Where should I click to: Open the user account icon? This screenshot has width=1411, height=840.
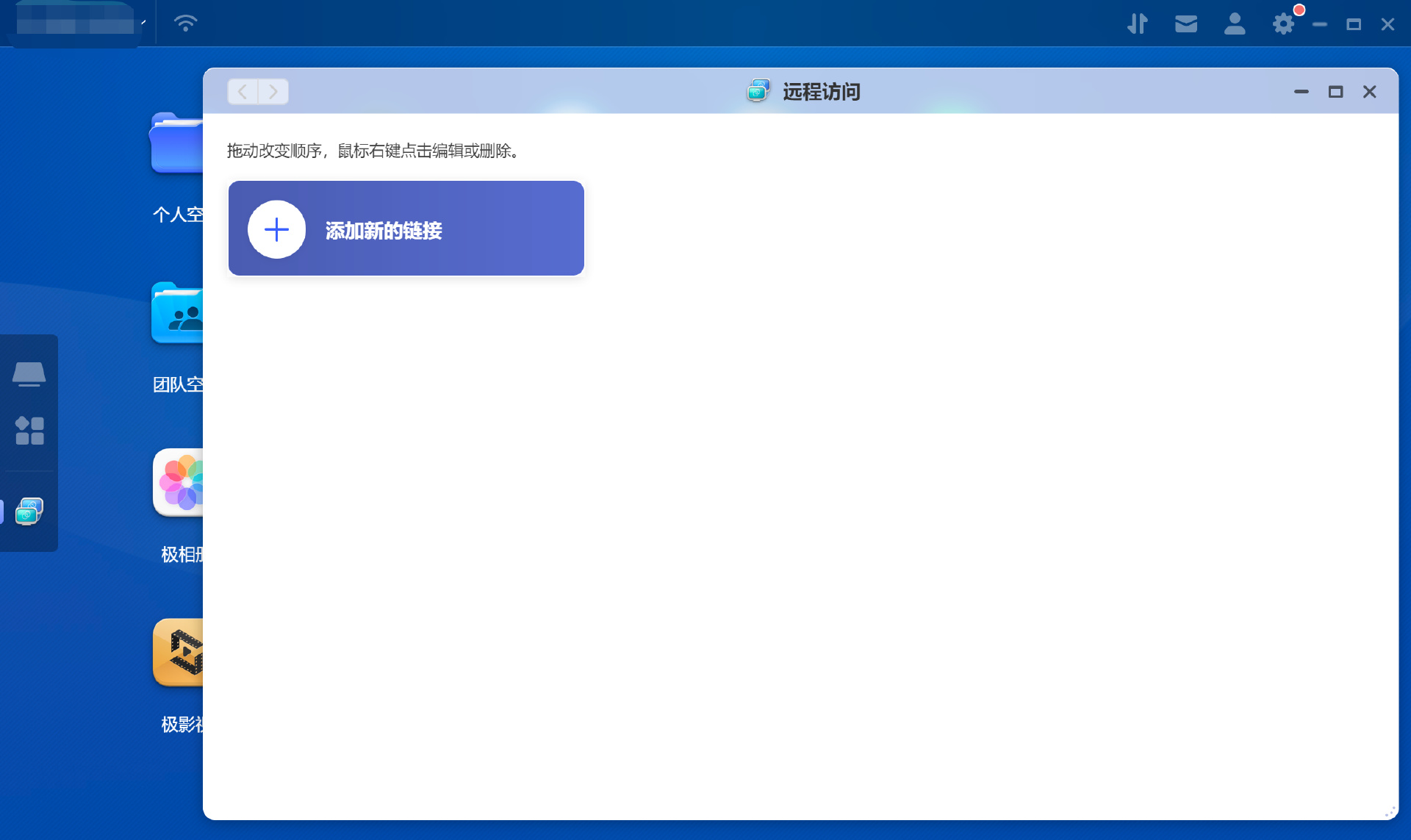point(1235,24)
